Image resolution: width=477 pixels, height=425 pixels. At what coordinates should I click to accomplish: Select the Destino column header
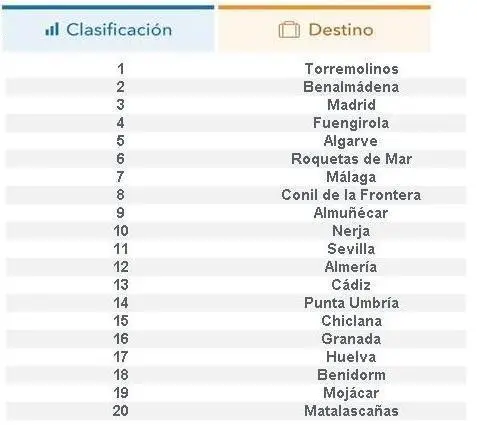tap(324, 29)
